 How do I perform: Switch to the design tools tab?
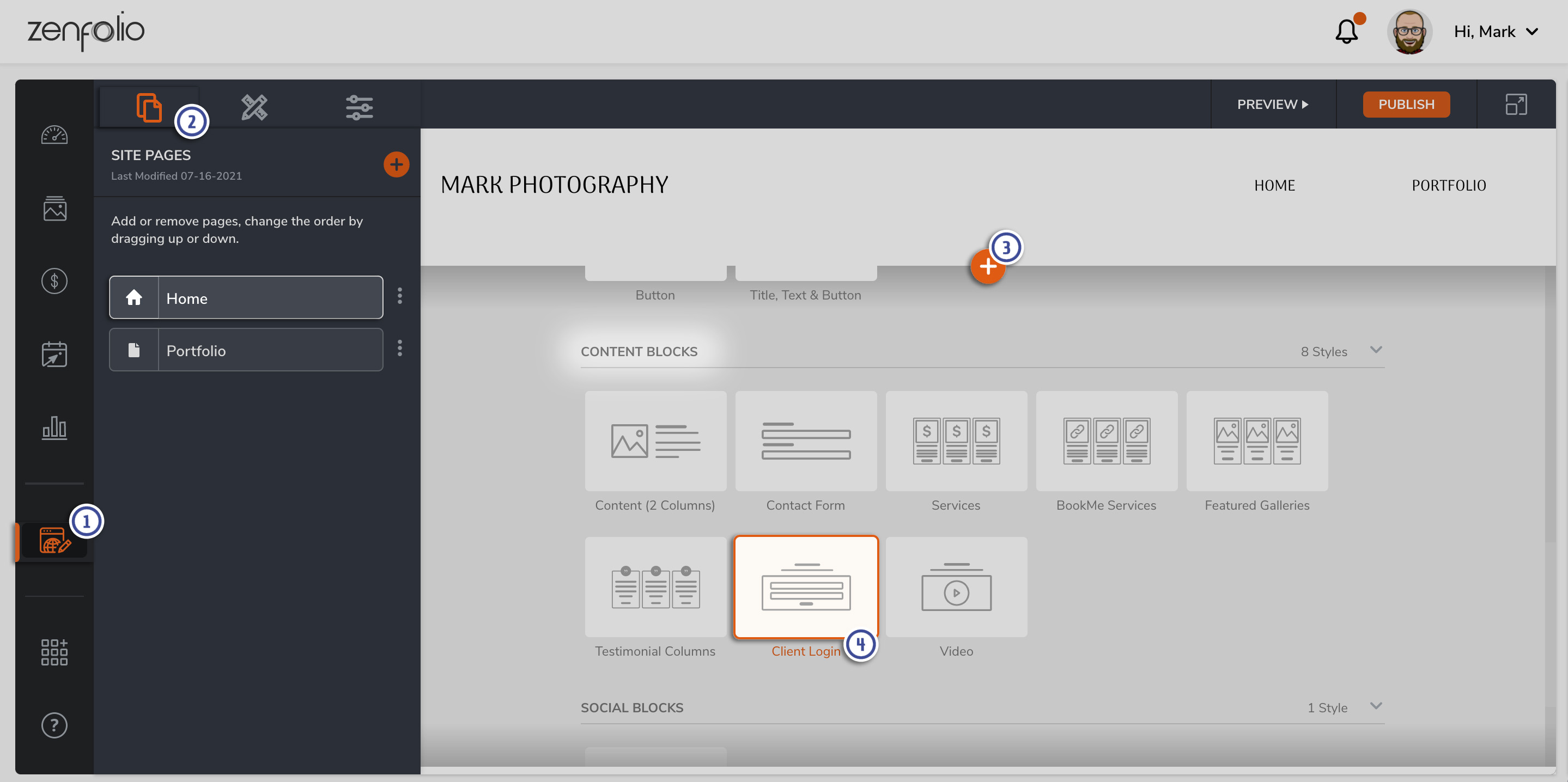tap(254, 107)
